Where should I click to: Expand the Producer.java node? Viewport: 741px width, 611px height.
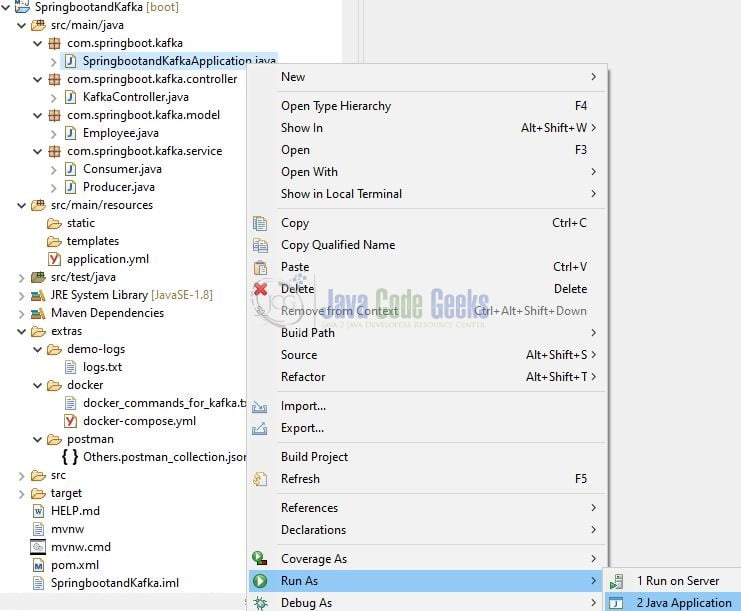53,188
